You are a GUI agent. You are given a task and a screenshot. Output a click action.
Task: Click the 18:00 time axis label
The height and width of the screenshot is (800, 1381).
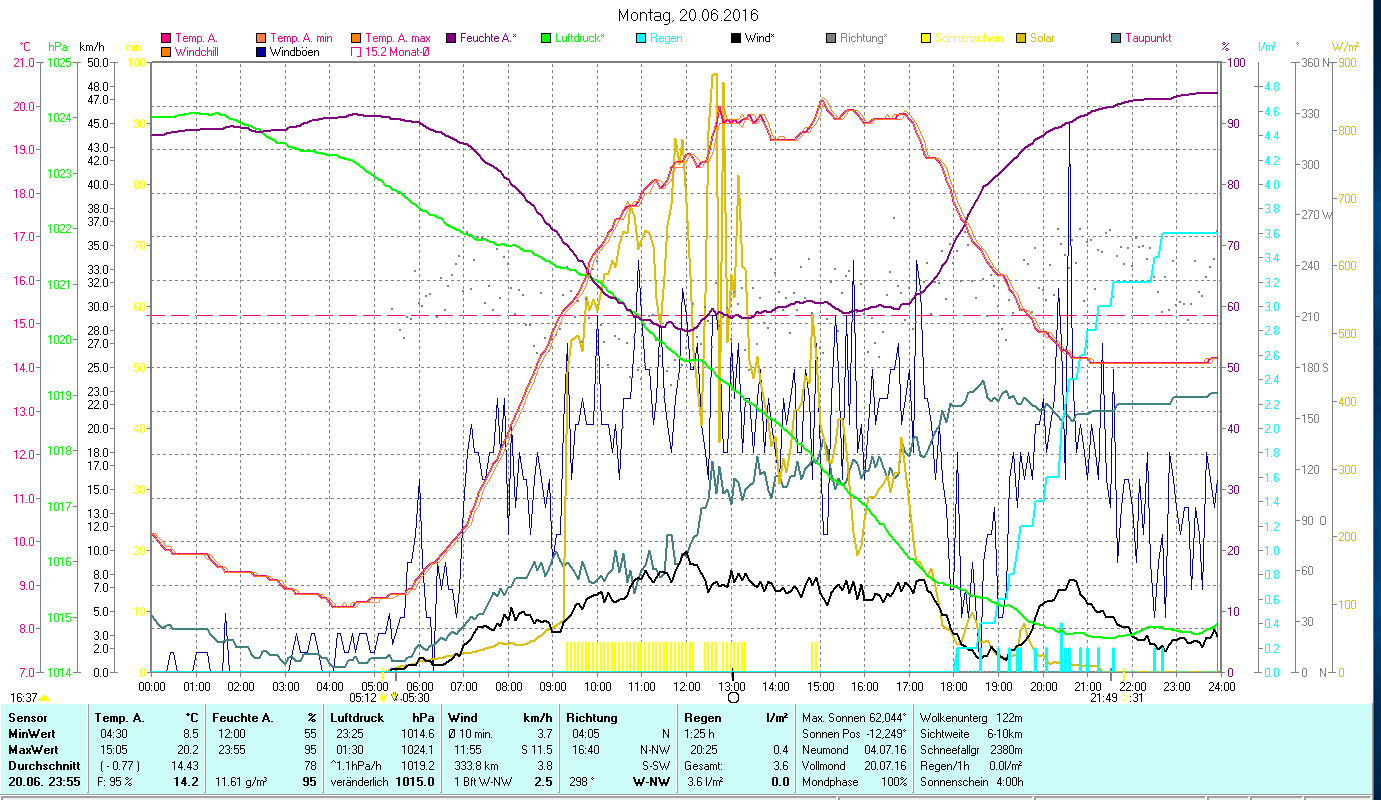954,687
